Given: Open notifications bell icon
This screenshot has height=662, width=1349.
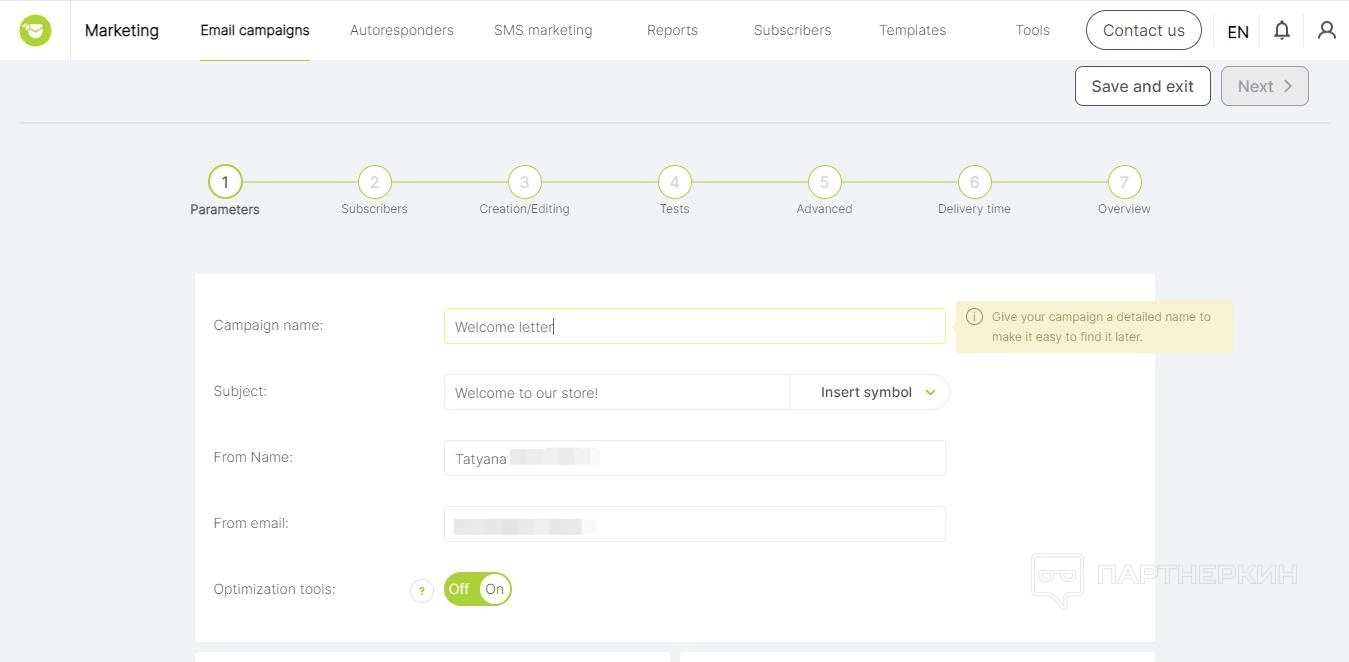Looking at the screenshot, I should point(1281,30).
